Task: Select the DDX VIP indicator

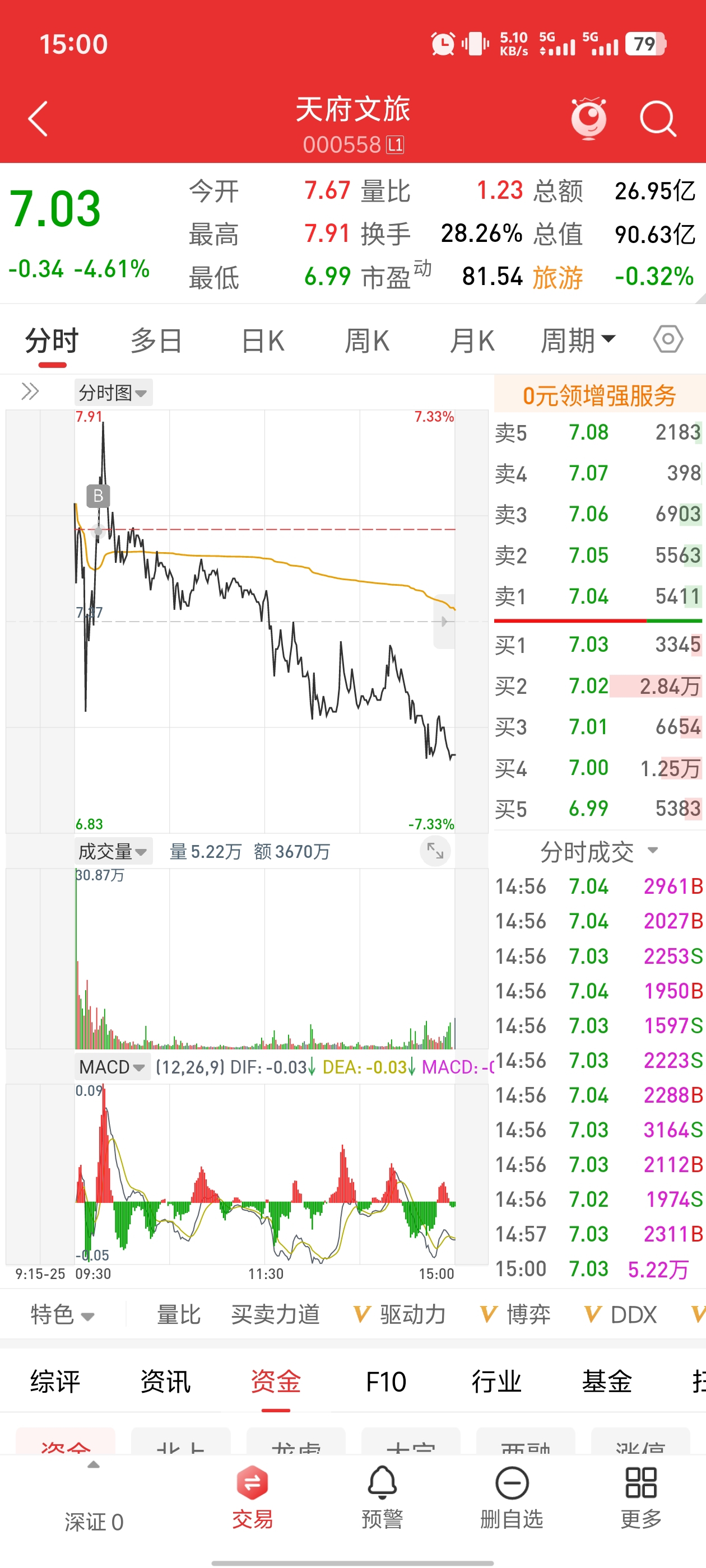Action: [620, 1315]
